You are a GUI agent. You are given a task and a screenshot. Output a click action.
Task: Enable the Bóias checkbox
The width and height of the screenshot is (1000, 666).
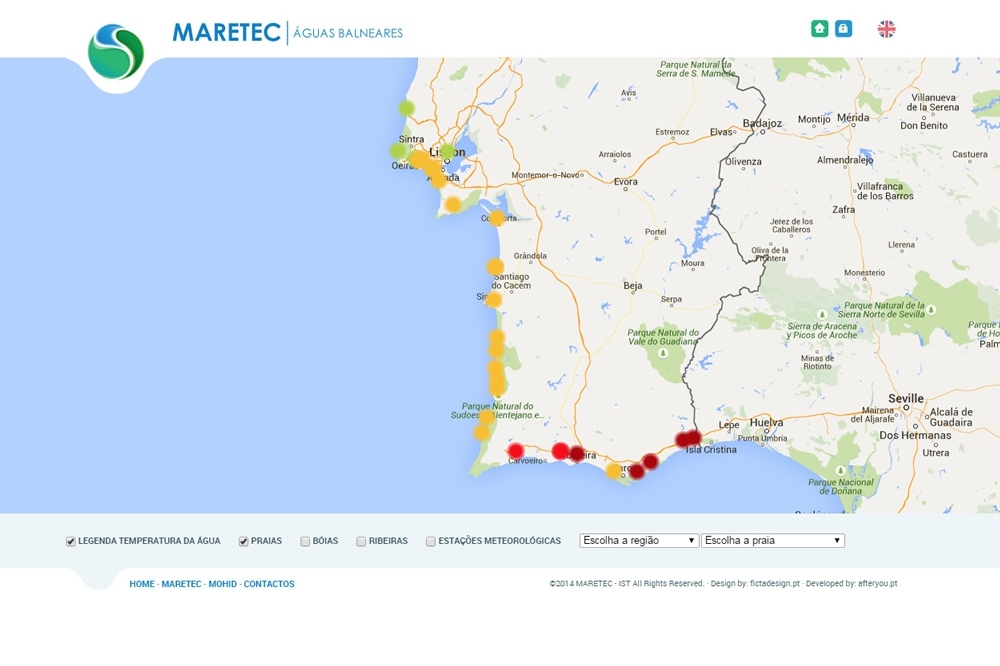(x=305, y=542)
